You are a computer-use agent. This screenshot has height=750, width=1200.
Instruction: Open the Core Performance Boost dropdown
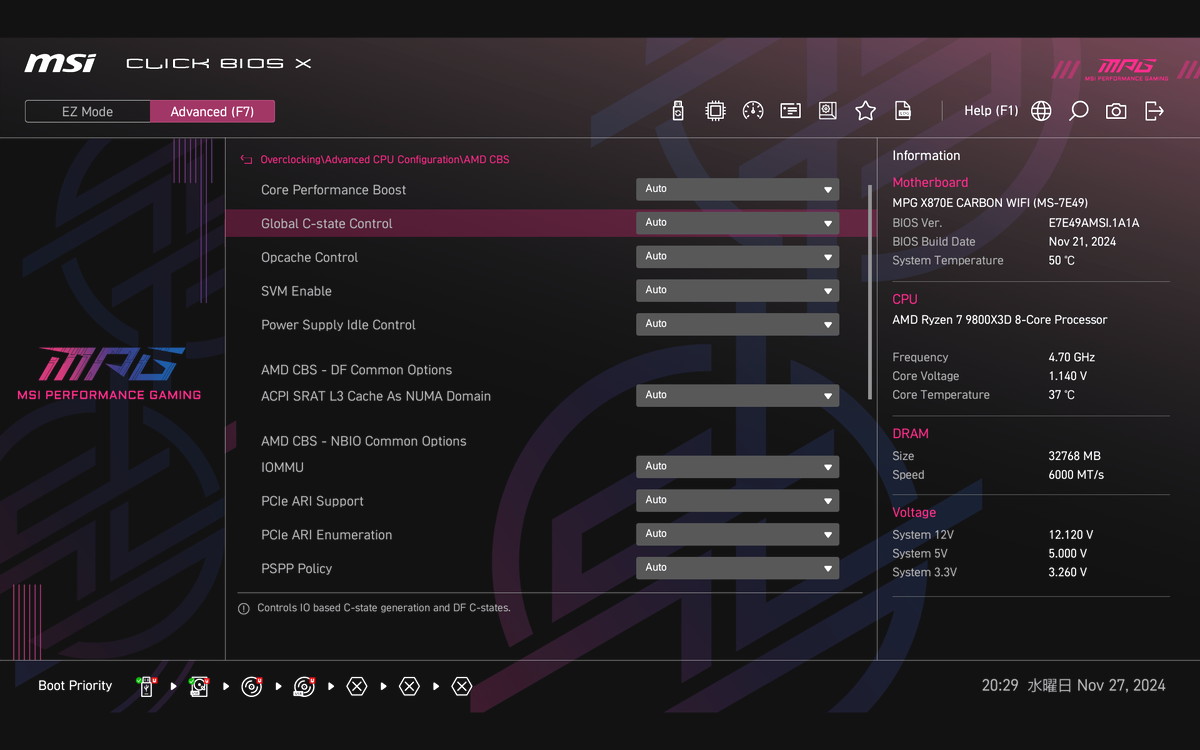[x=737, y=189]
